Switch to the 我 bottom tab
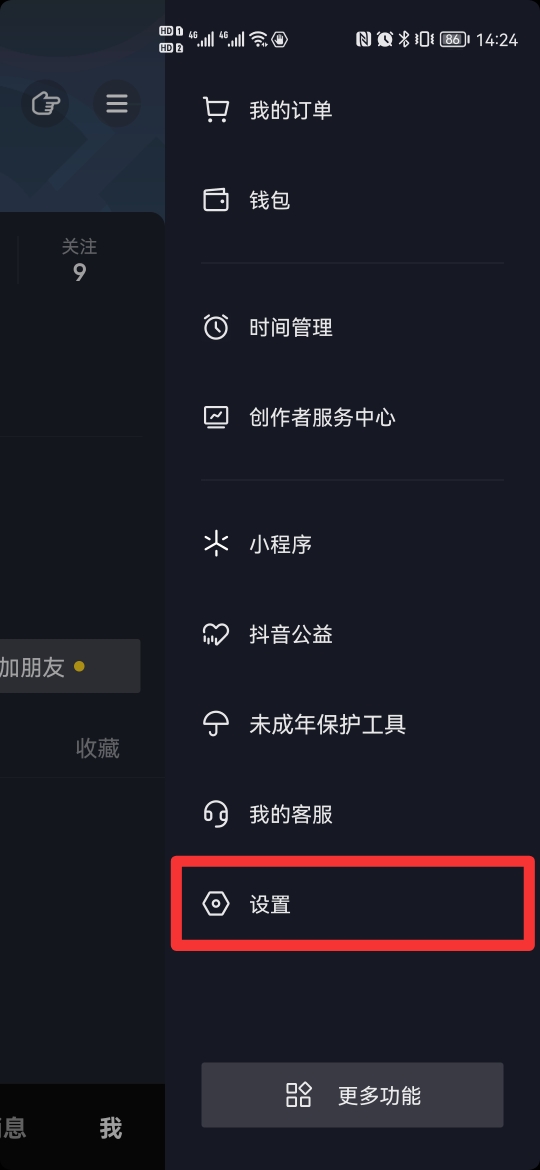540x1170 pixels. click(x=110, y=1127)
